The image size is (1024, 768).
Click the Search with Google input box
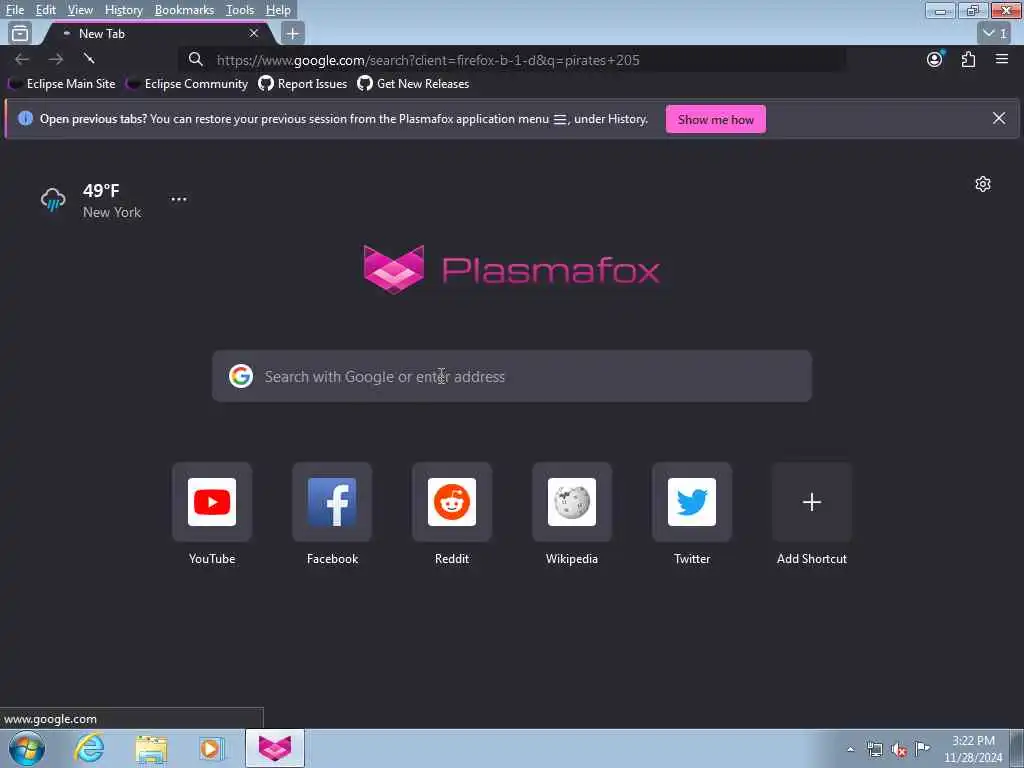pyautogui.click(x=512, y=376)
